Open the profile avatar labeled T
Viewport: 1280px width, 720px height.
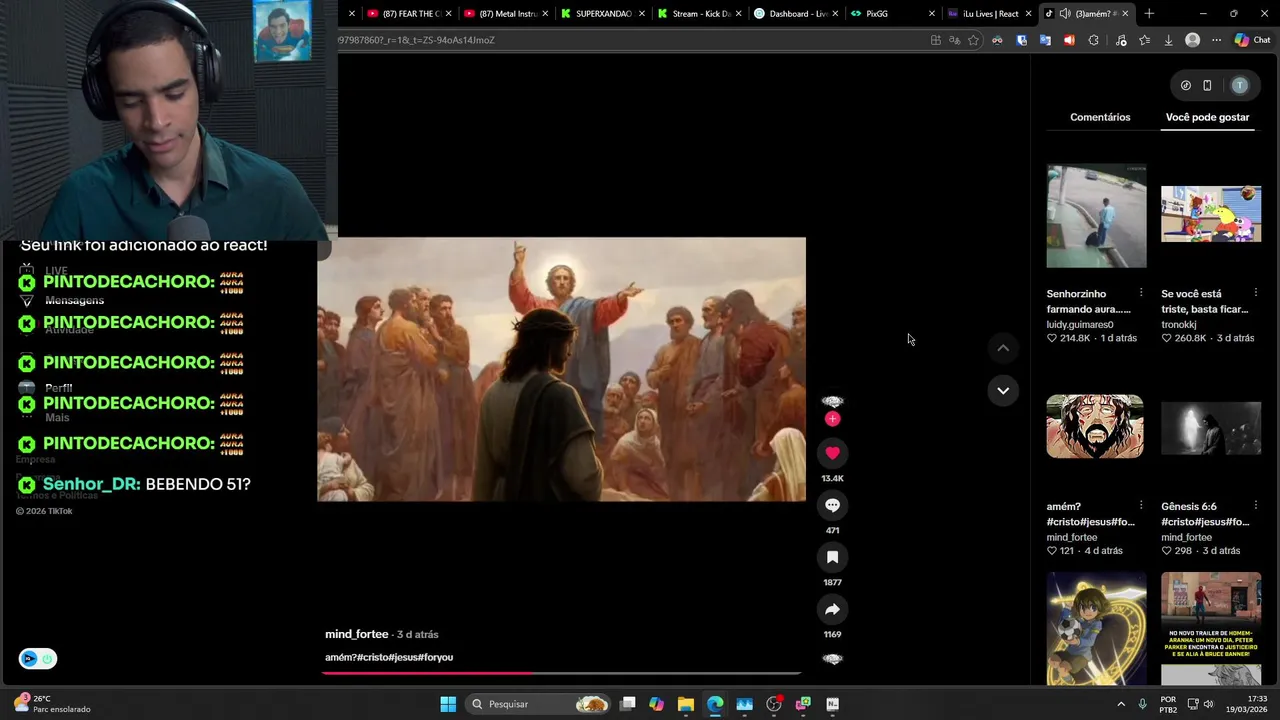[1240, 86]
